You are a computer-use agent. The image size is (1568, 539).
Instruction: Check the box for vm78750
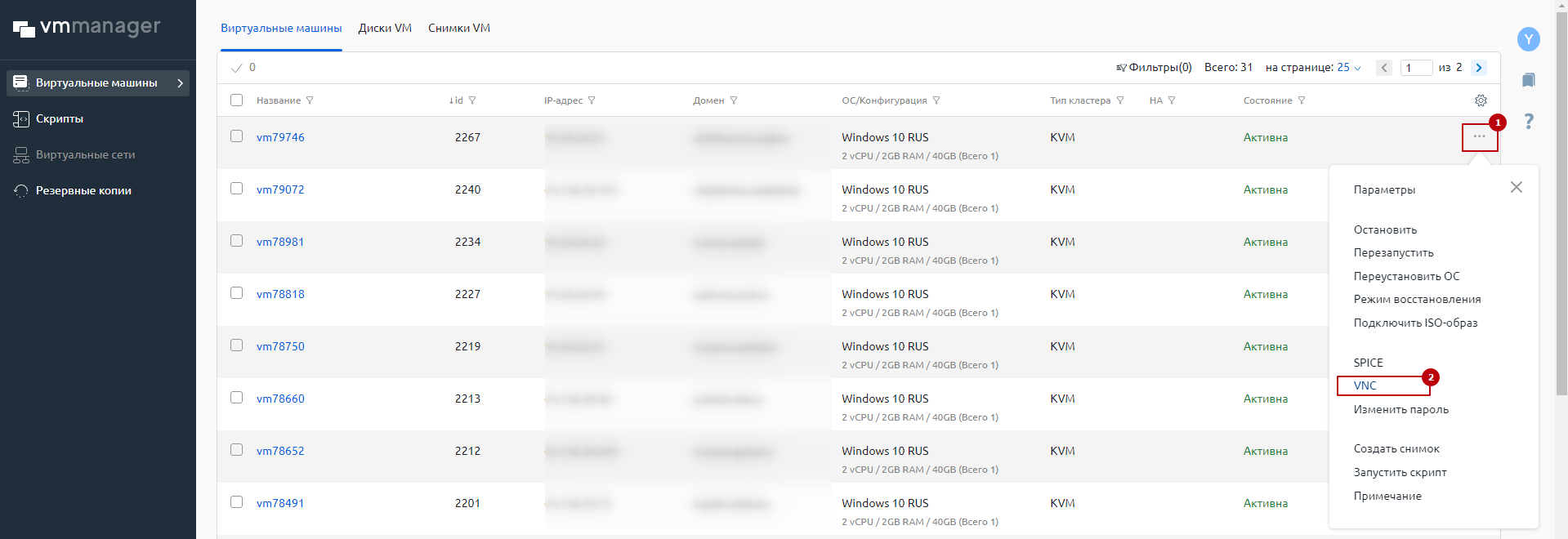[x=237, y=345]
